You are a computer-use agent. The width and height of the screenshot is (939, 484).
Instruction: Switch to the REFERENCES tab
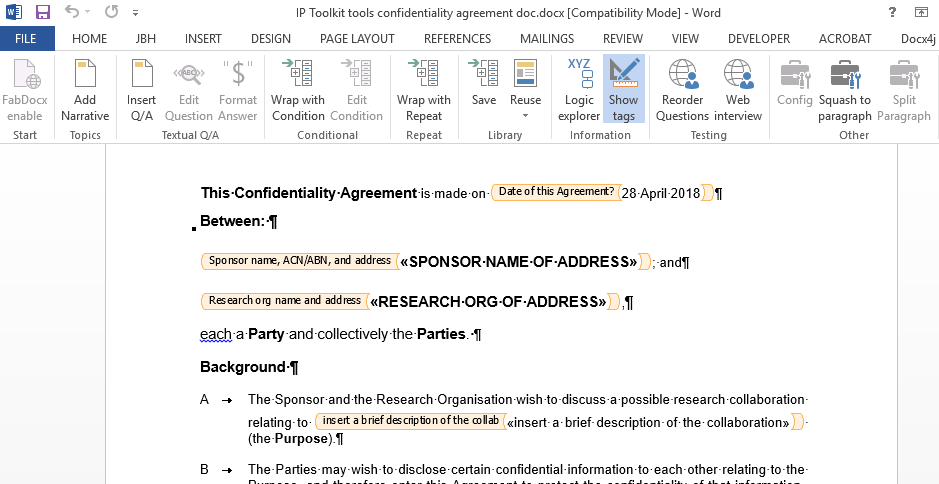point(458,39)
